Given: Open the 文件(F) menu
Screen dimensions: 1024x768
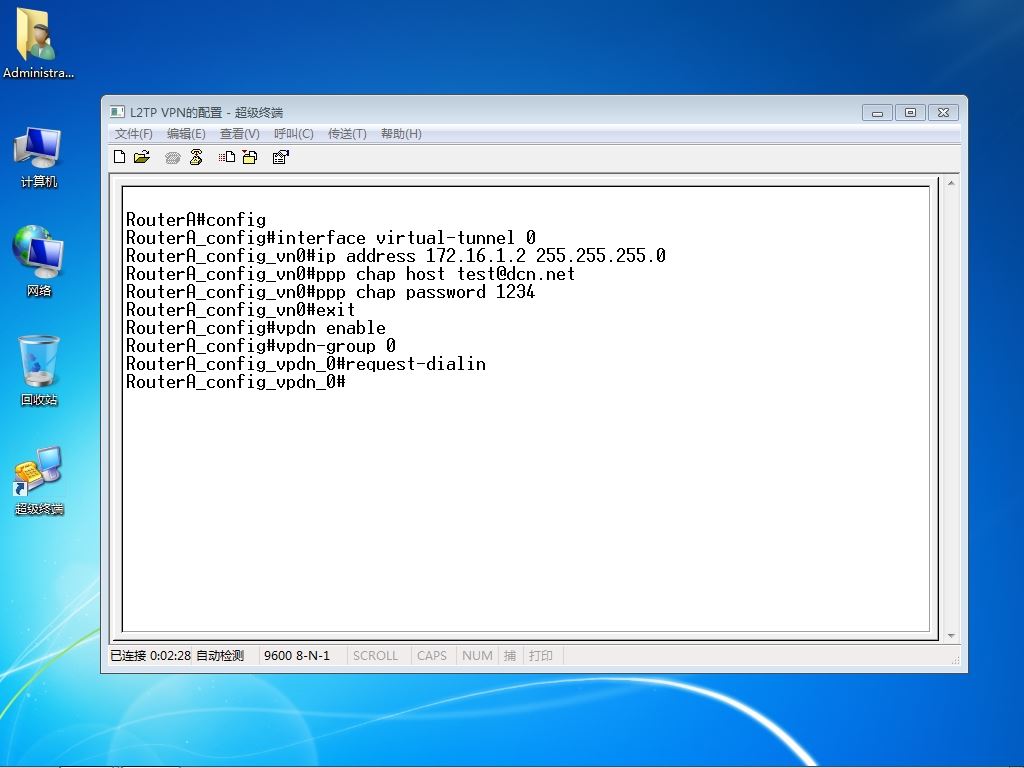Looking at the screenshot, I should pos(133,134).
